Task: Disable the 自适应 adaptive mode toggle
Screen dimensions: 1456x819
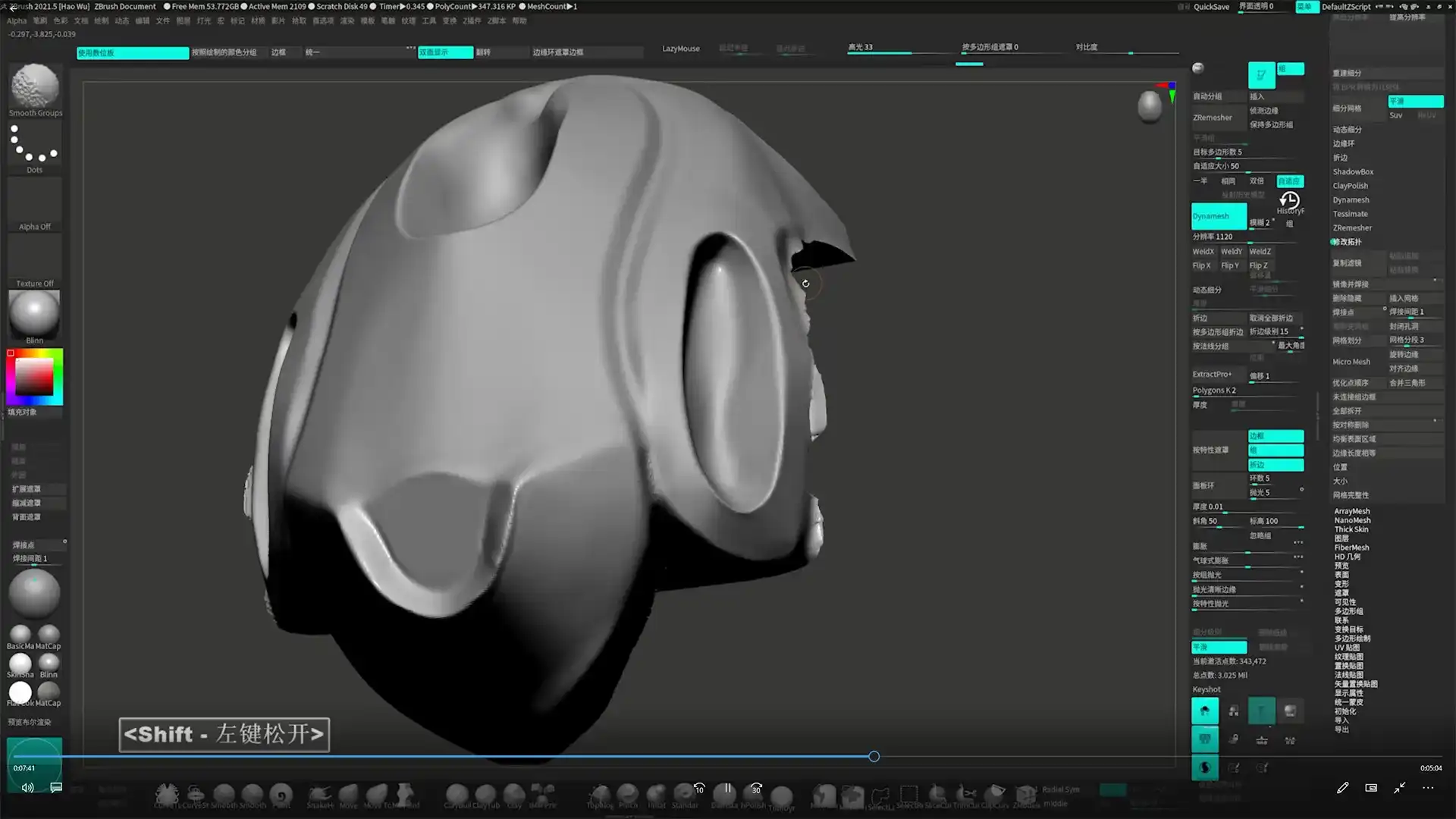Action: click(1289, 181)
